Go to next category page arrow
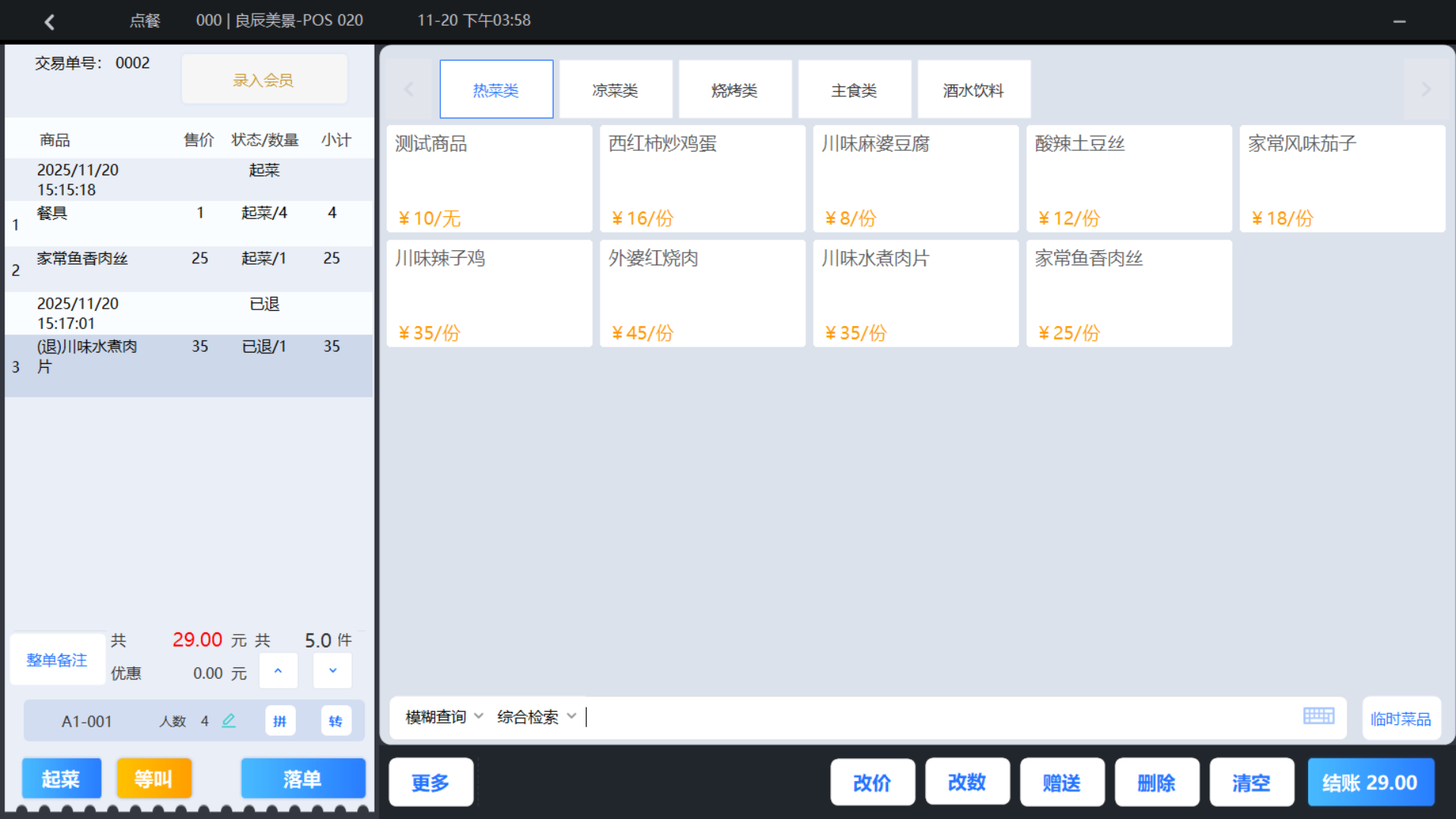Screen dimensions: 1456x819 (1426, 89)
